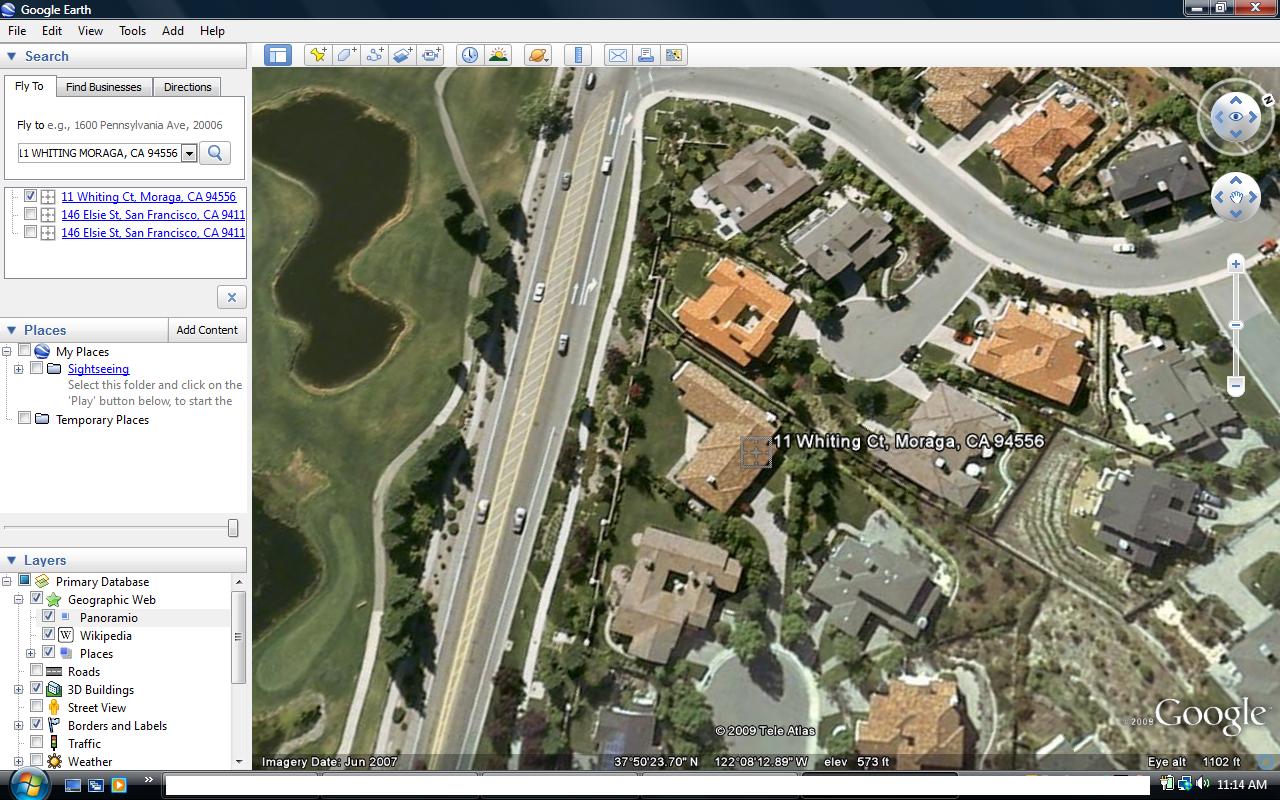Open the Edit menu
The width and height of the screenshot is (1280, 800).
coord(52,31)
